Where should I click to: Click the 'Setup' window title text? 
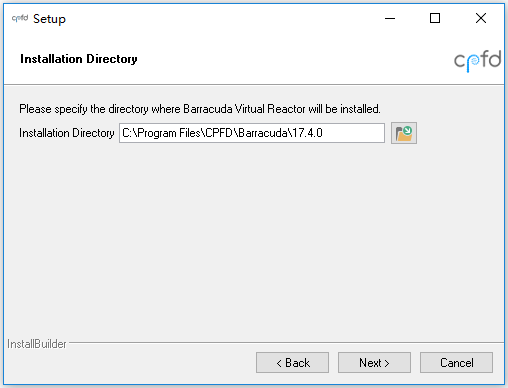[x=49, y=19]
